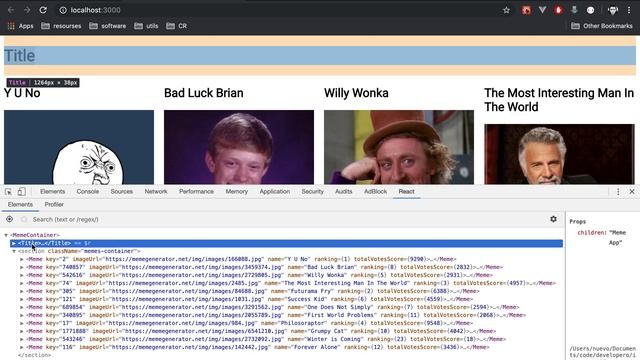640x360 pixels.
Task: Toggle the device toolbar icon
Action: [22, 191]
